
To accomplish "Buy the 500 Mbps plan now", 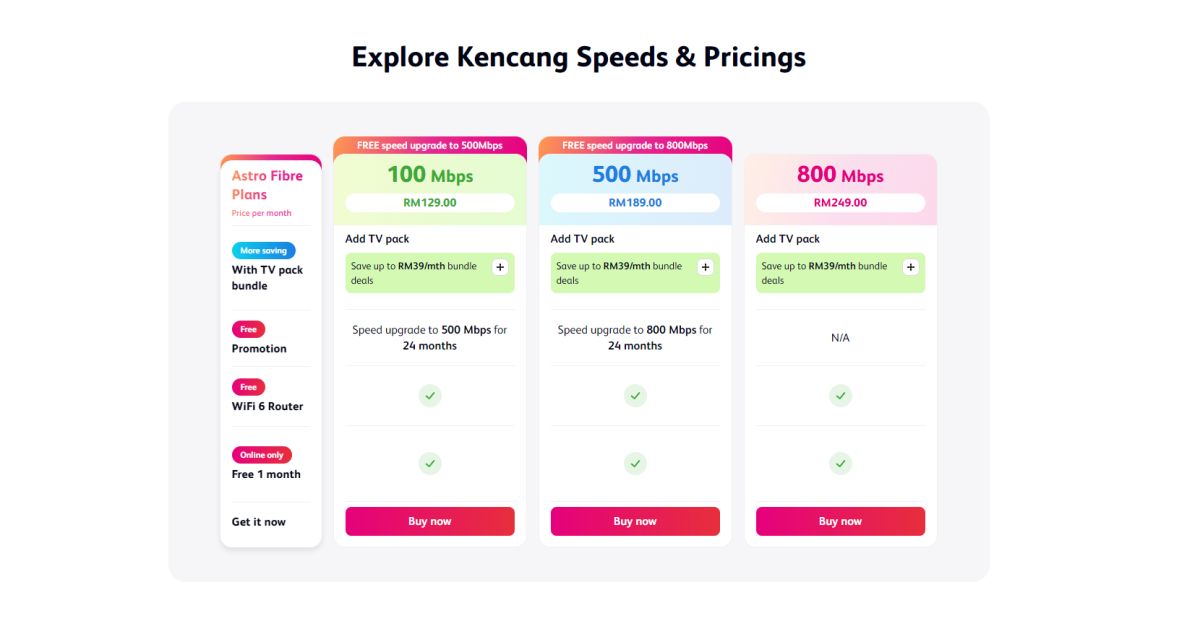I will coord(635,521).
